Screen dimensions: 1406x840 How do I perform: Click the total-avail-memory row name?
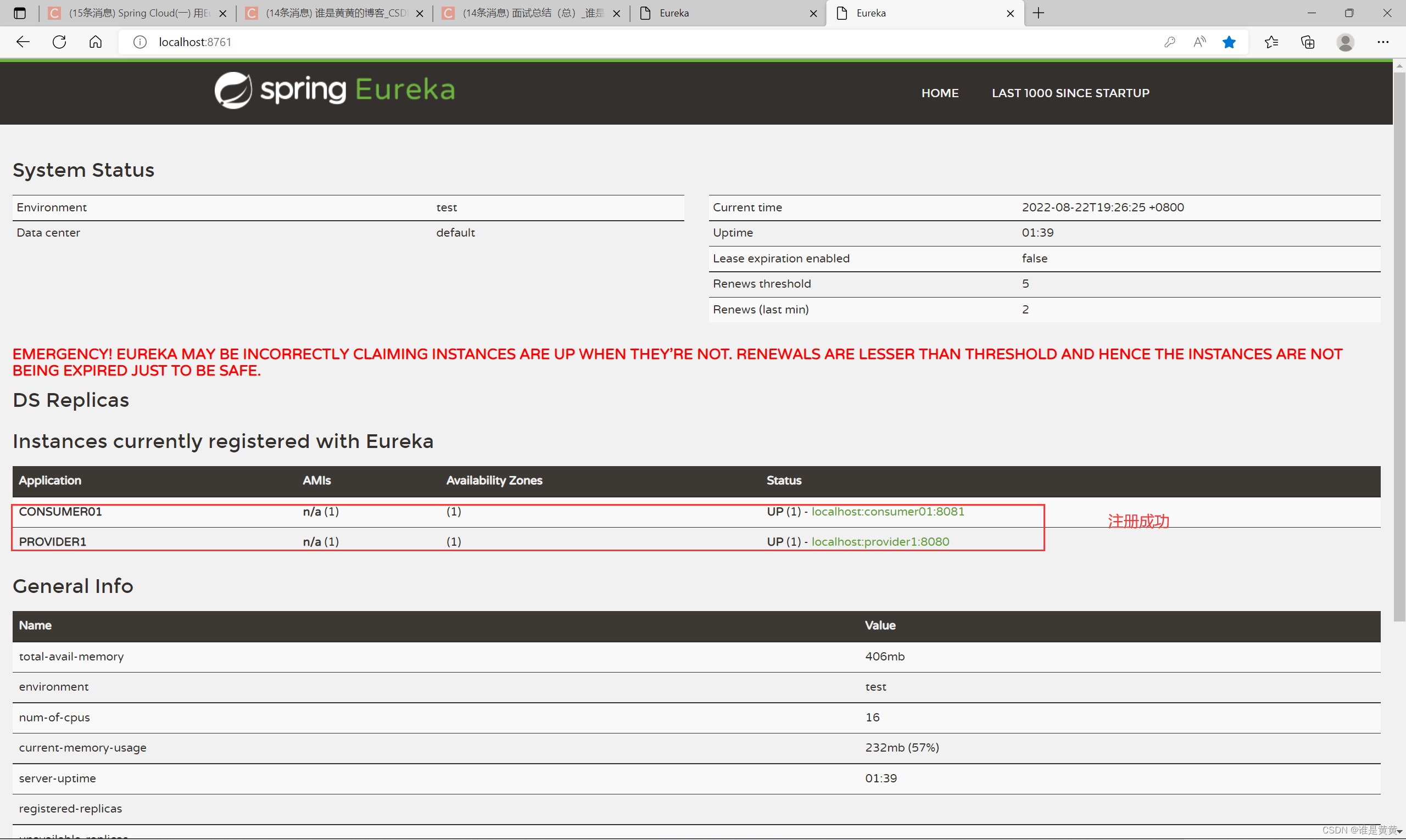tap(71, 656)
